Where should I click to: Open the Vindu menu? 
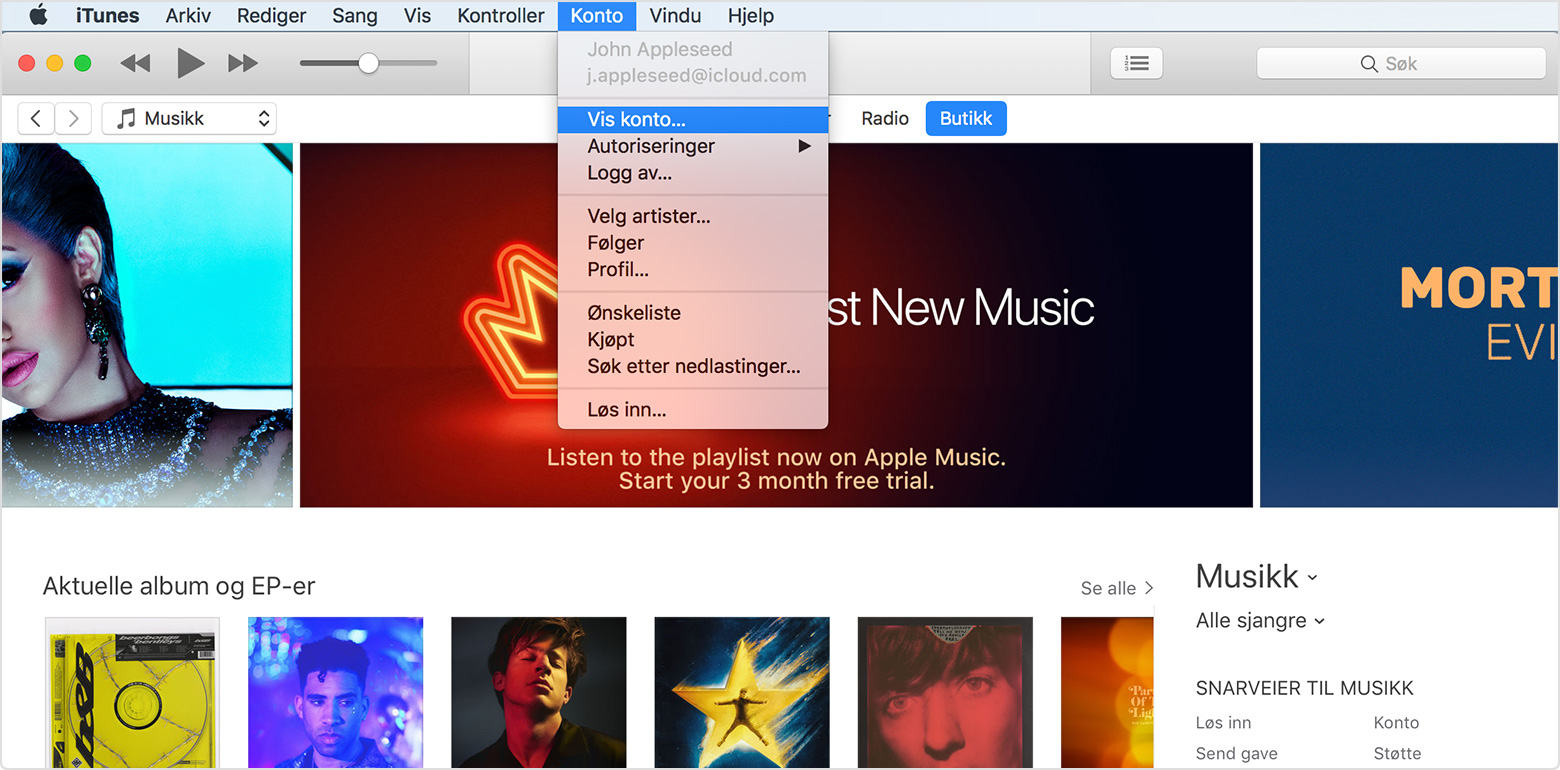(674, 15)
